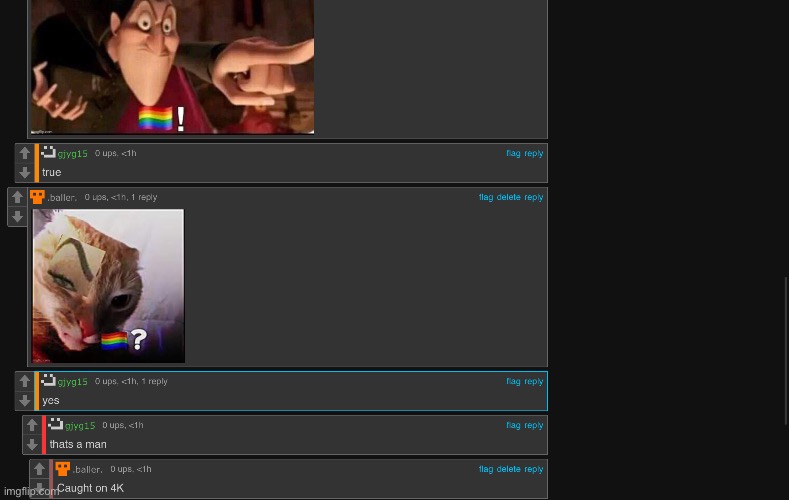Screen dimensions: 789x500
Task: Open gjyg15's profile from "true" comment
Action: pos(72,154)
